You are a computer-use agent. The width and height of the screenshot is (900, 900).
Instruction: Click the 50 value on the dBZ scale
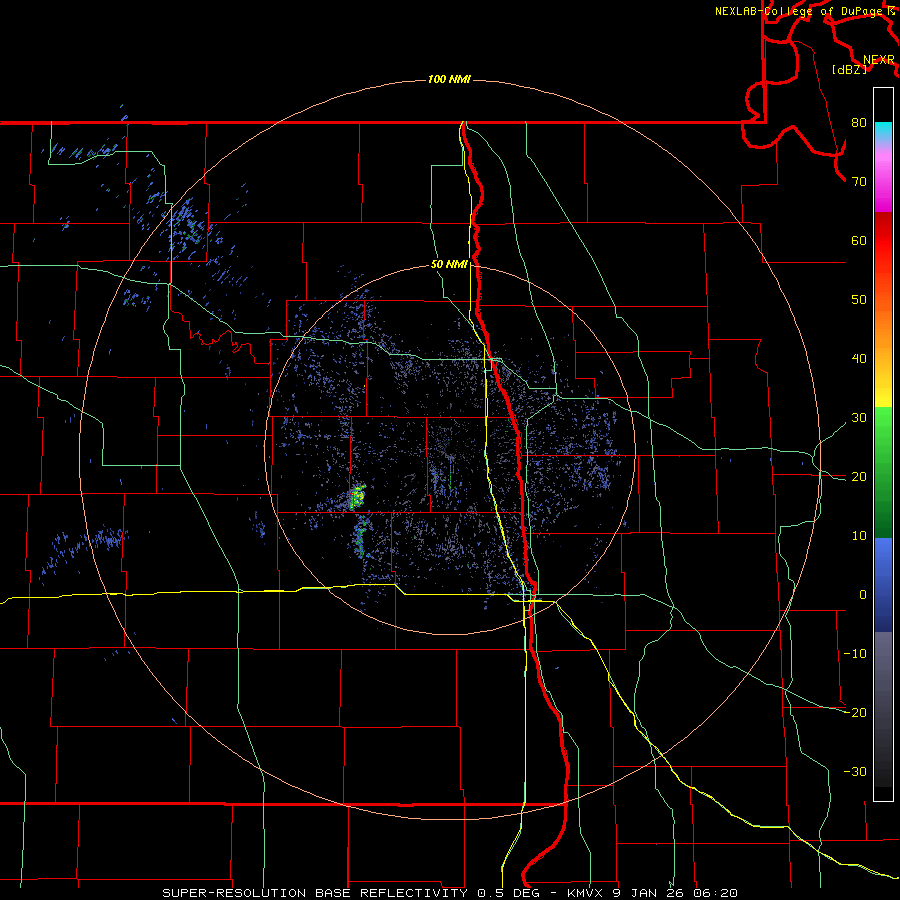pos(859,300)
